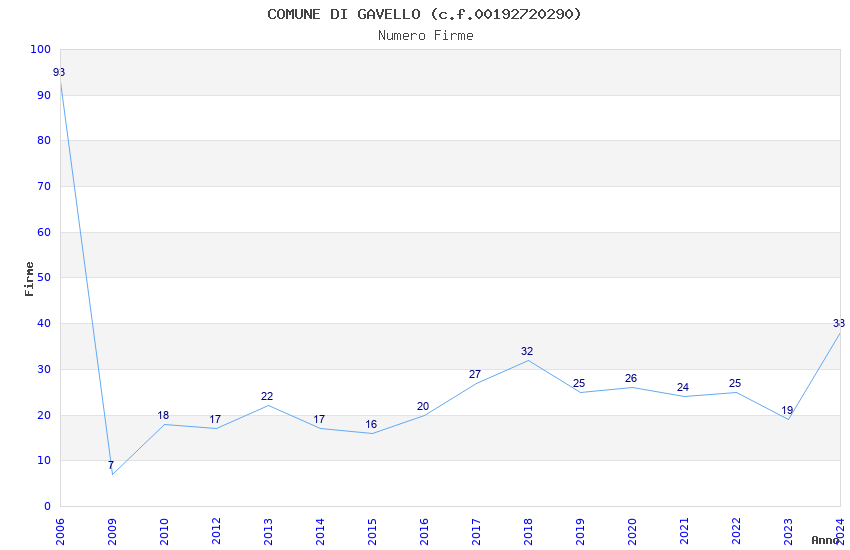Select y-axis tick label 70
The width and height of the screenshot is (850, 550).
pos(44,186)
